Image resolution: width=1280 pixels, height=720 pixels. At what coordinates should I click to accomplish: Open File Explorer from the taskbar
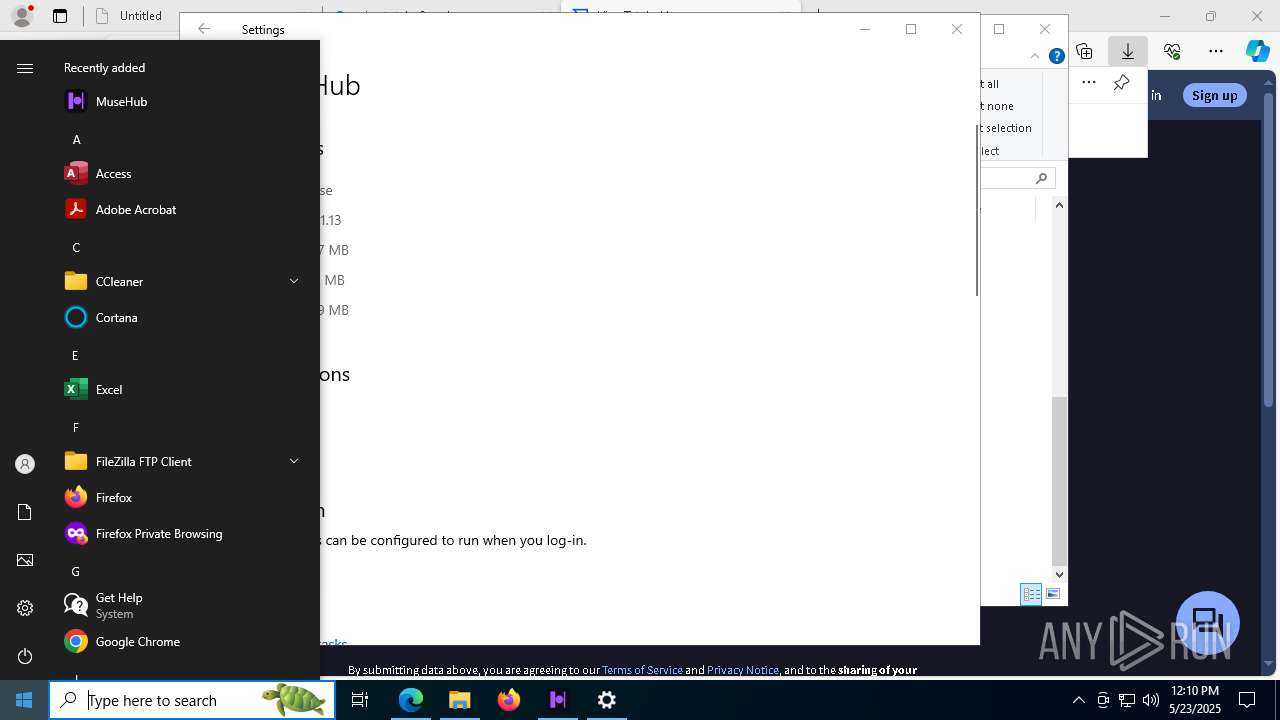pyautogui.click(x=460, y=700)
